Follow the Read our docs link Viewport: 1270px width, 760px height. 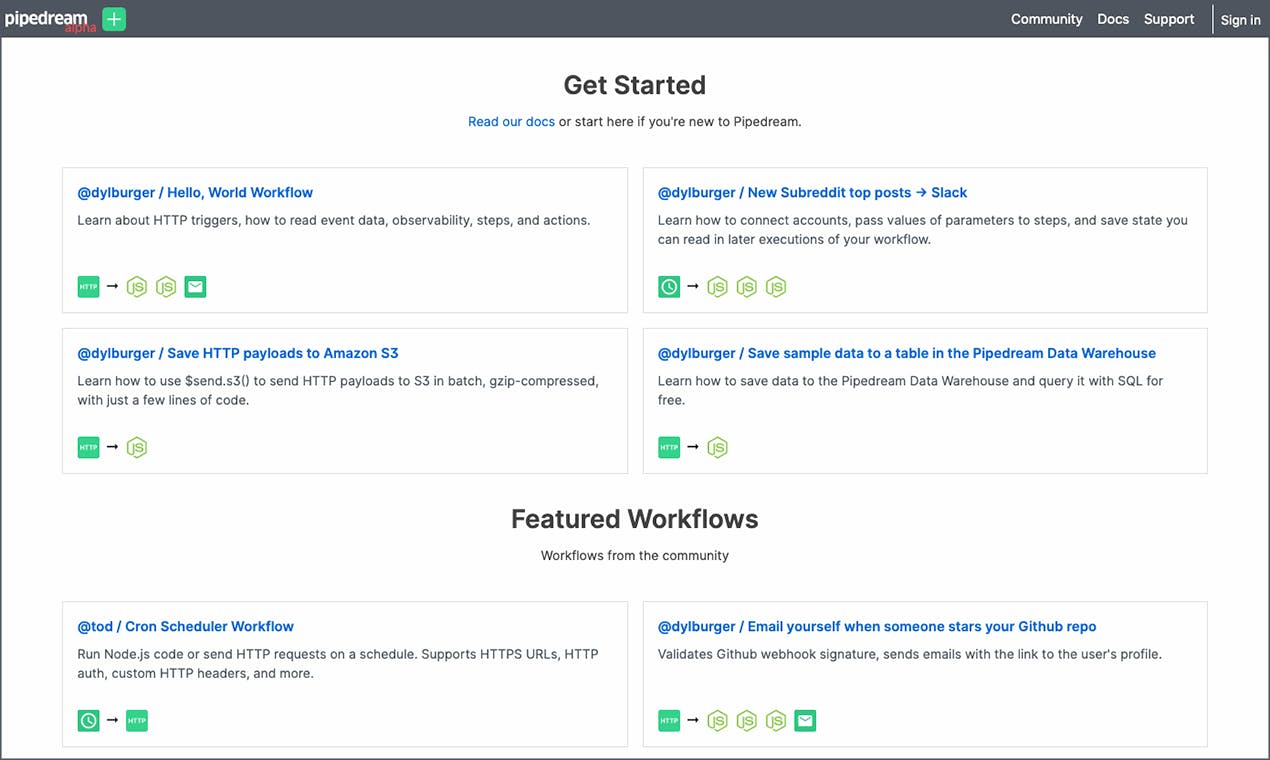click(x=511, y=121)
